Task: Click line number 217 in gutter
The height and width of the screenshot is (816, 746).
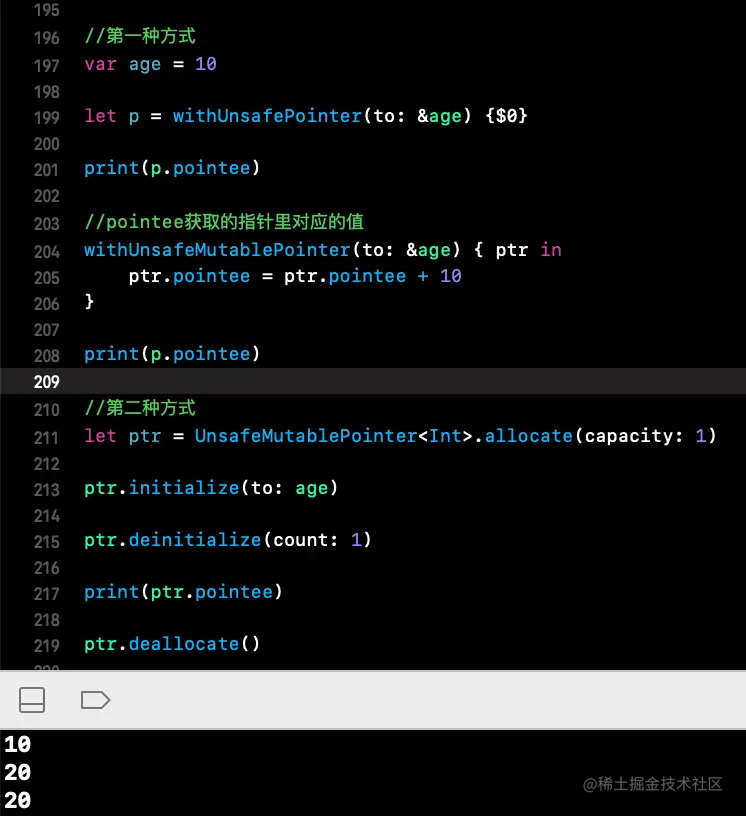Action: pyautogui.click(x=47, y=594)
